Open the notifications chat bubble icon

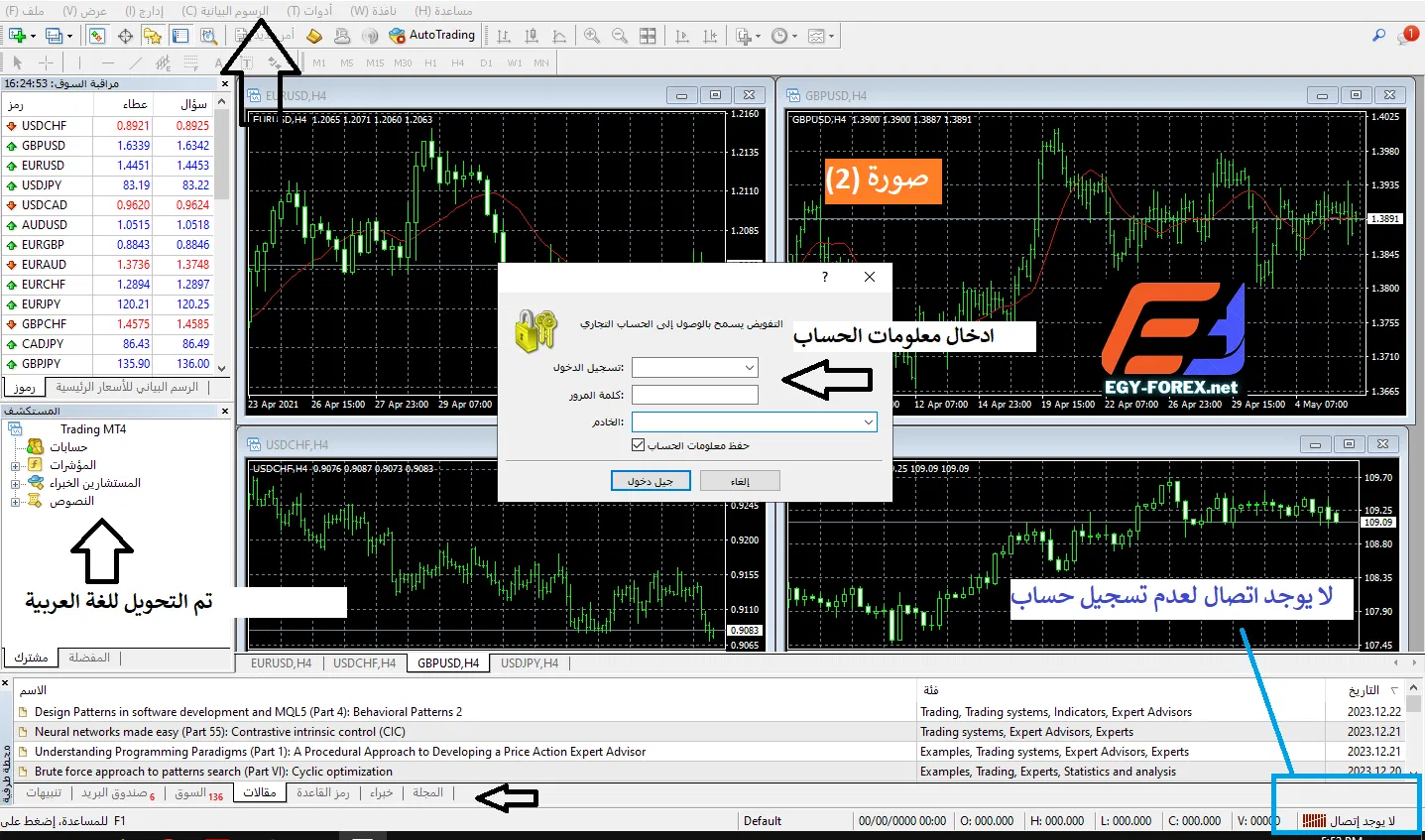tap(1408, 35)
